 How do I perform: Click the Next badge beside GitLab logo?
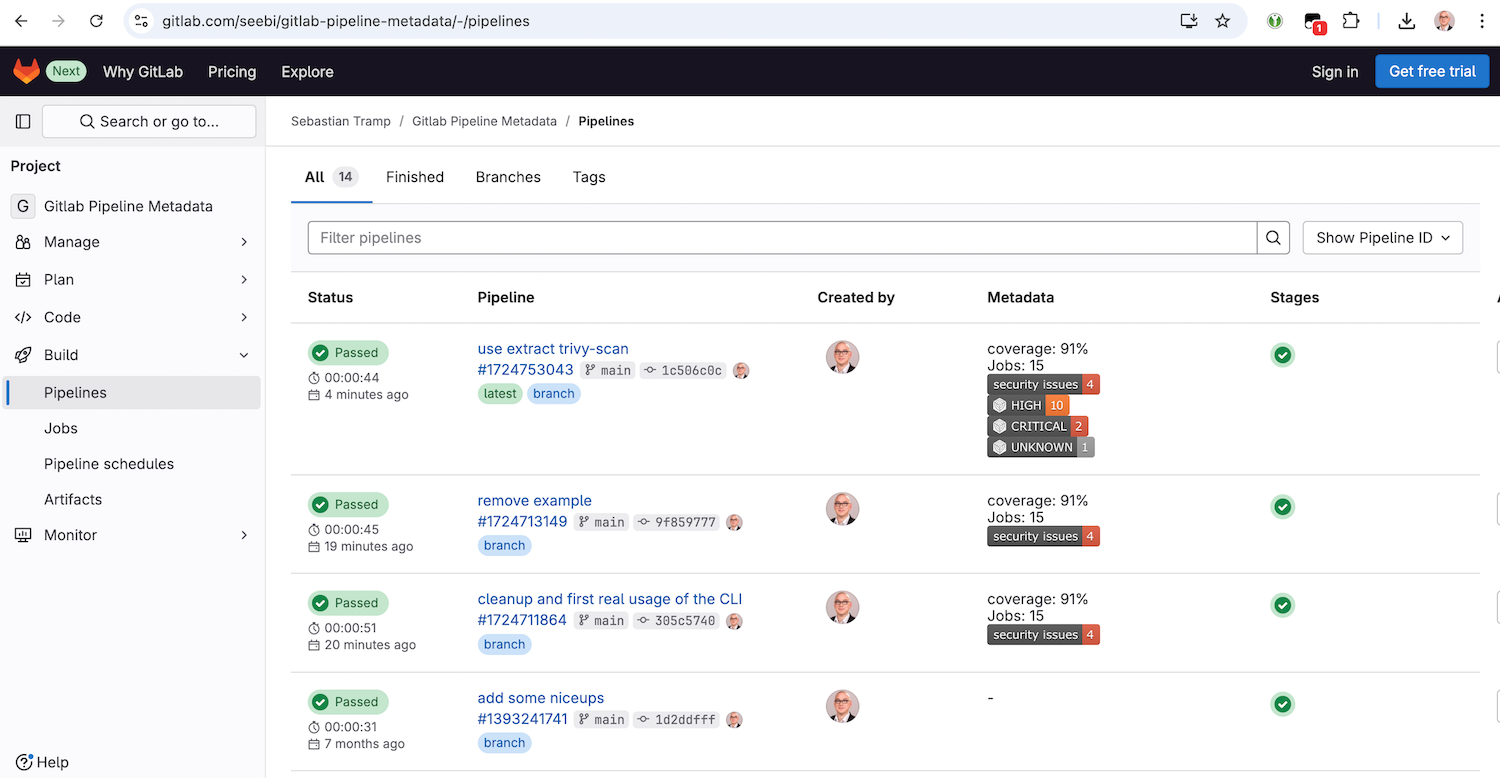click(x=67, y=71)
